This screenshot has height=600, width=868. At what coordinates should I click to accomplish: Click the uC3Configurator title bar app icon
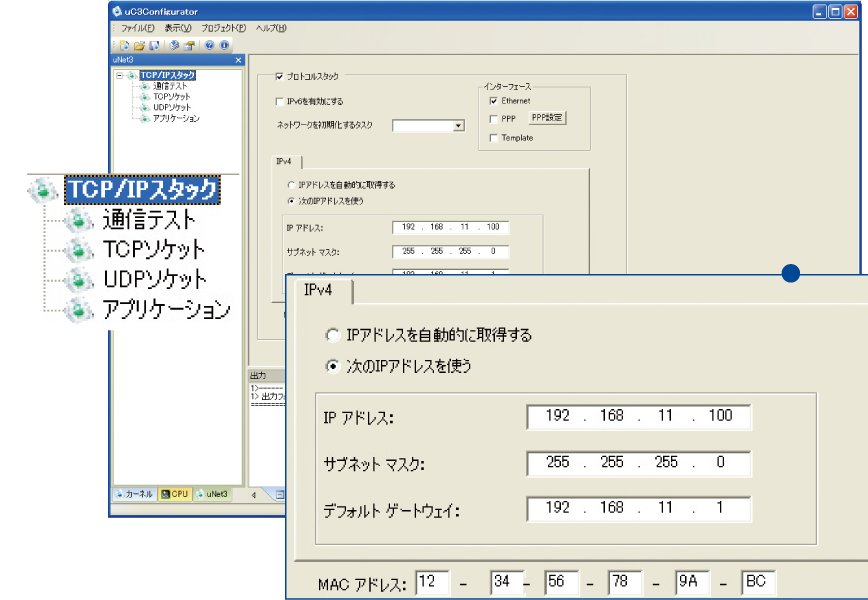(x=117, y=11)
